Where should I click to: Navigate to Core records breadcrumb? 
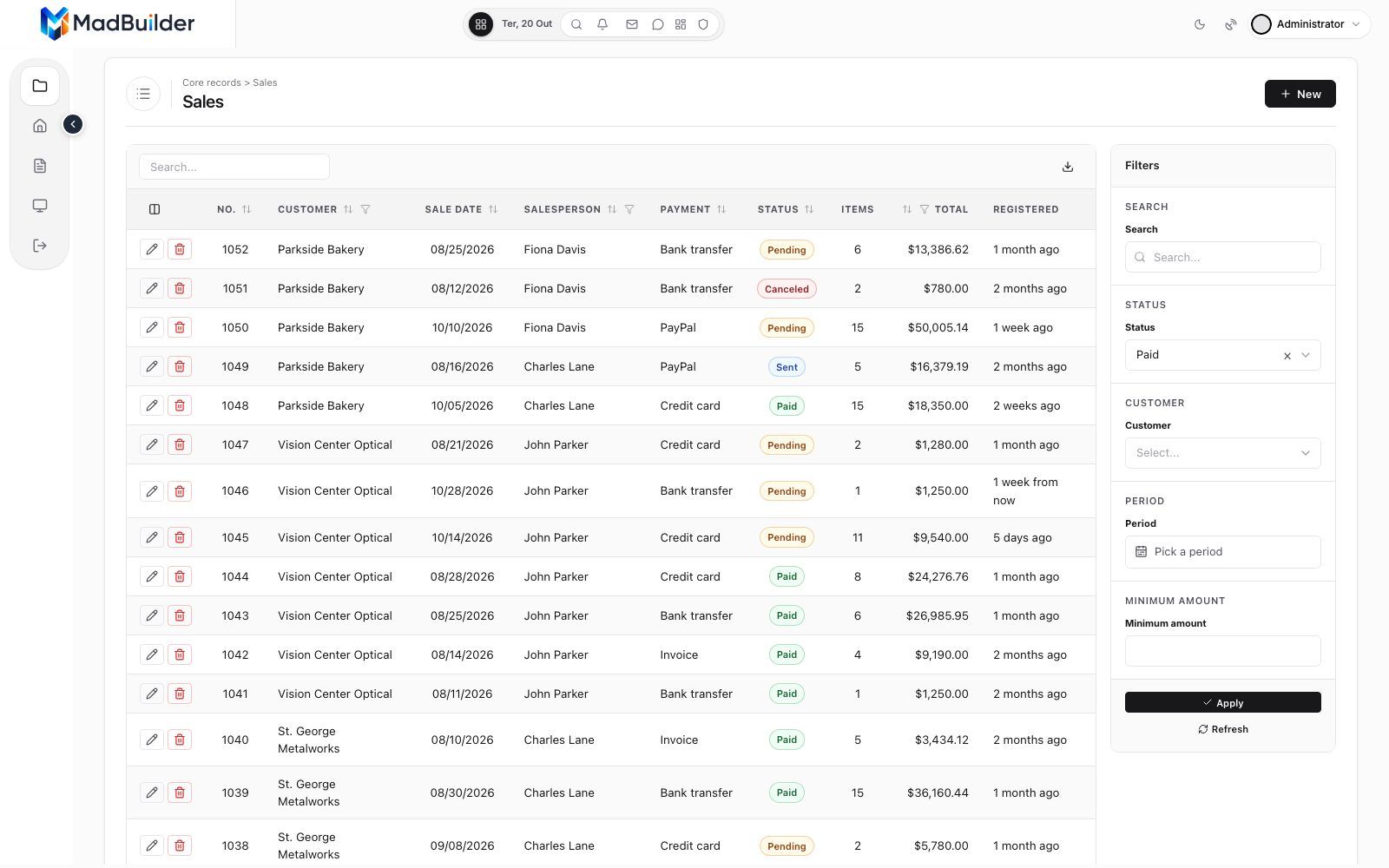(211, 82)
